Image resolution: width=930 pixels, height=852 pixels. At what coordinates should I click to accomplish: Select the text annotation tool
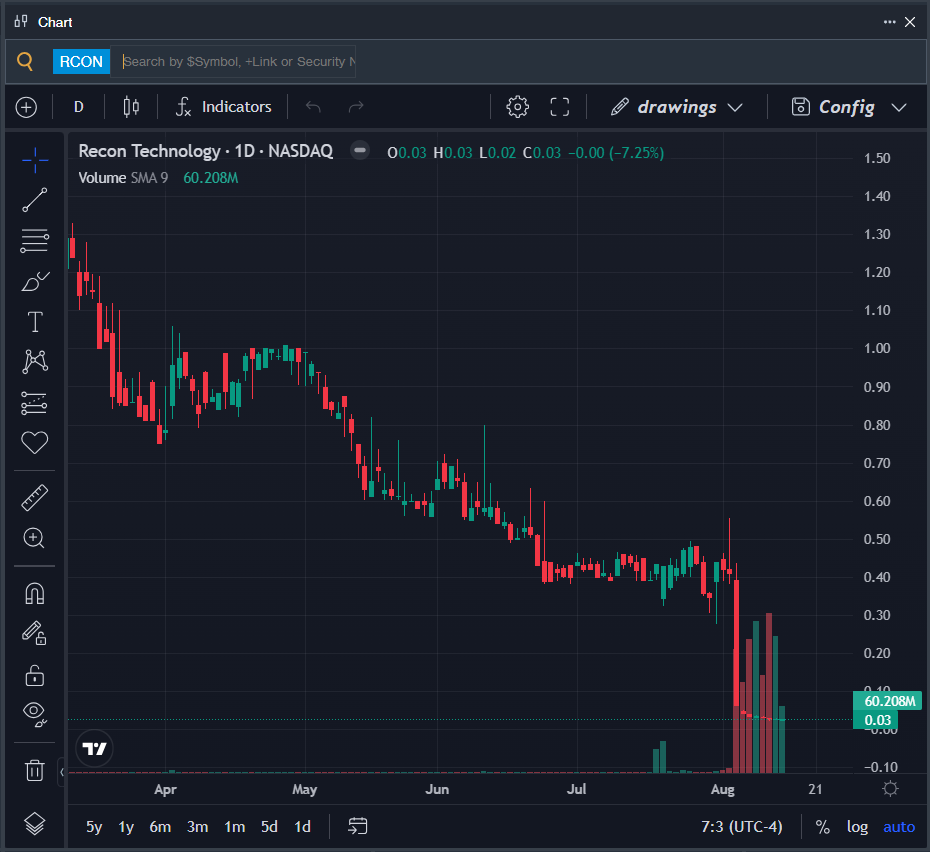coord(34,322)
